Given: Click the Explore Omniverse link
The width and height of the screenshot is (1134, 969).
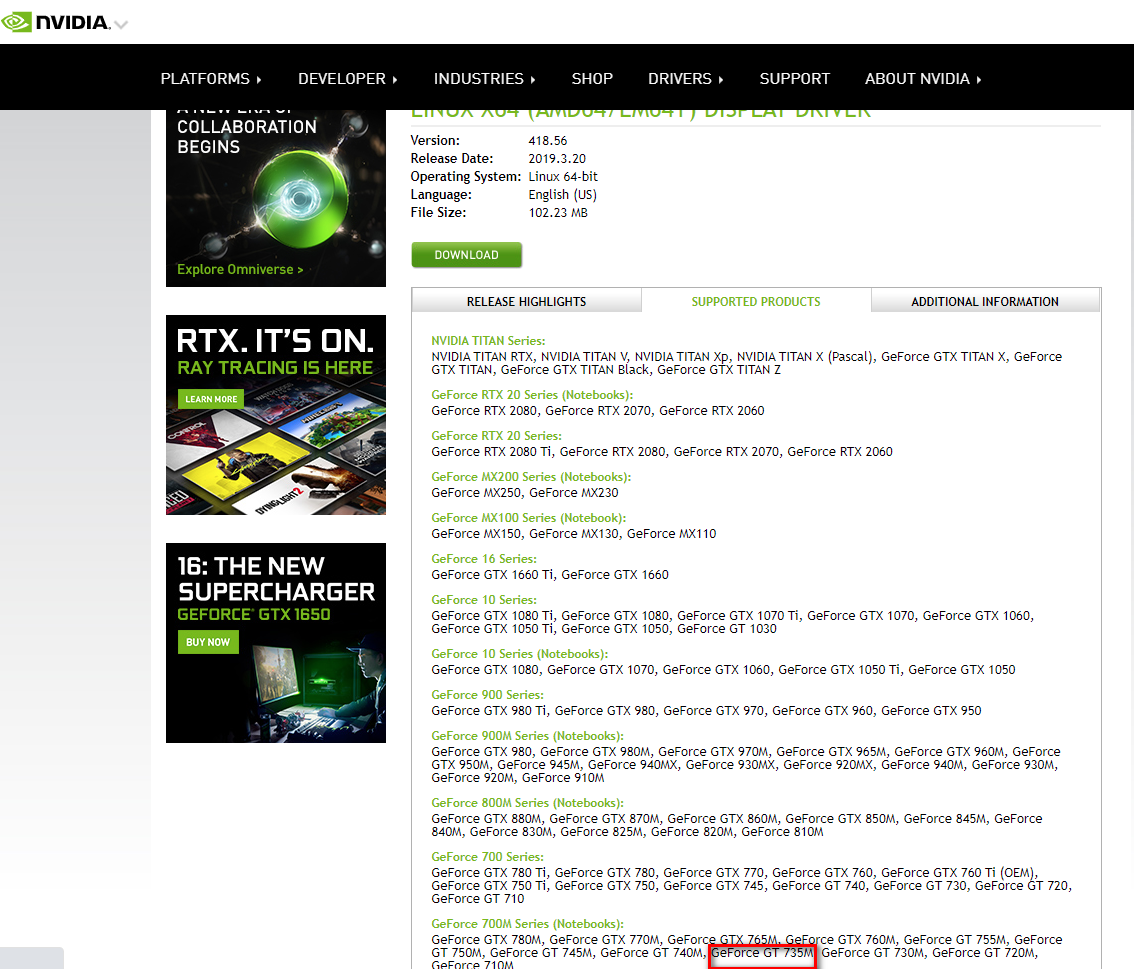Looking at the screenshot, I should pyautogui.click(x=240, y=269).
